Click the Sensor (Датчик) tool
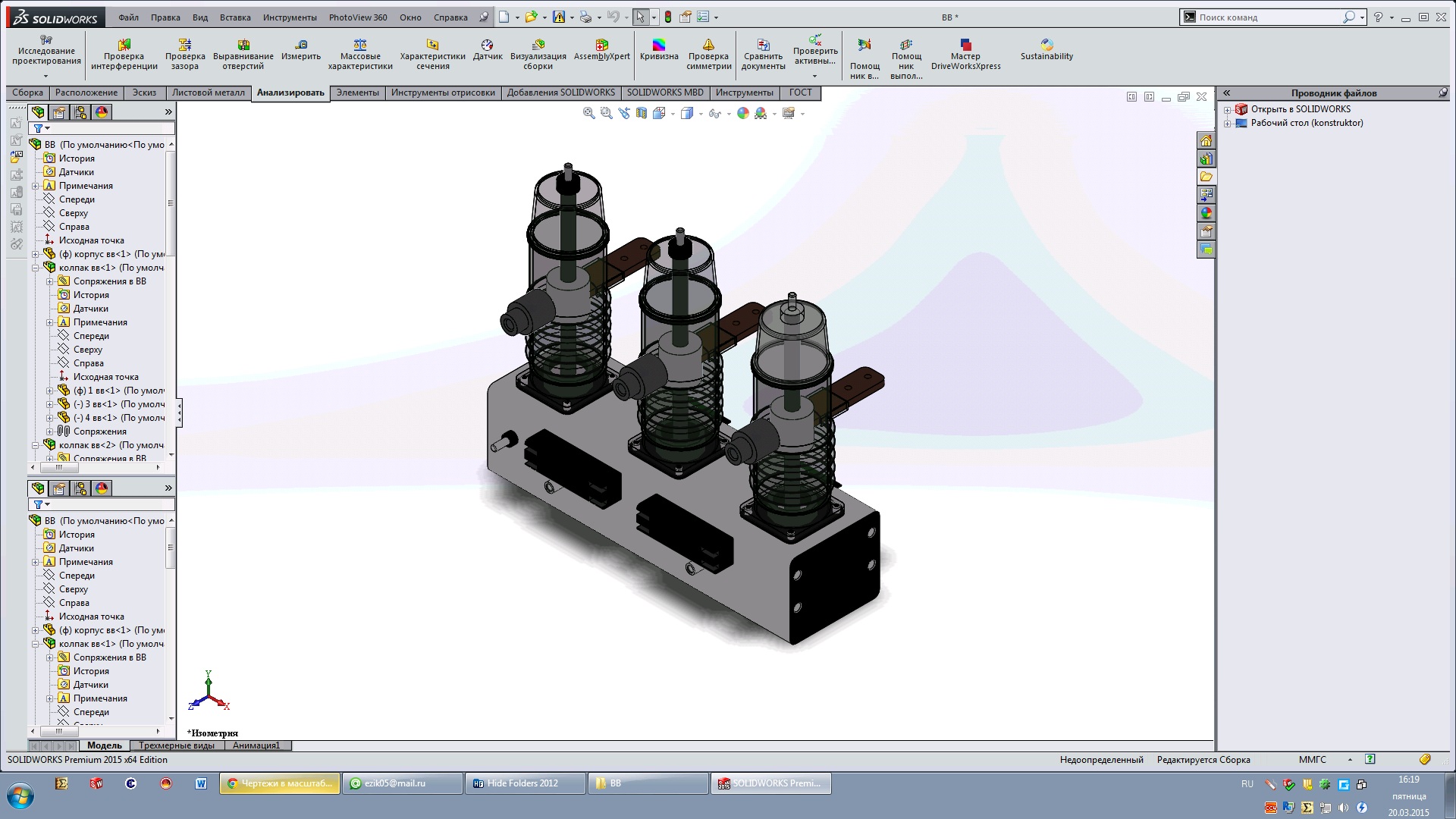Viewport: 1456px width, 819px height. tap(488, 50)
